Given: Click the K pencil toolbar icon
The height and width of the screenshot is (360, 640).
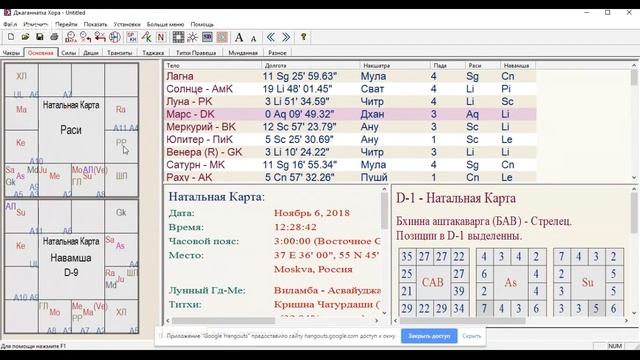Looking at the screenshot, I should [x=147, y=37].
